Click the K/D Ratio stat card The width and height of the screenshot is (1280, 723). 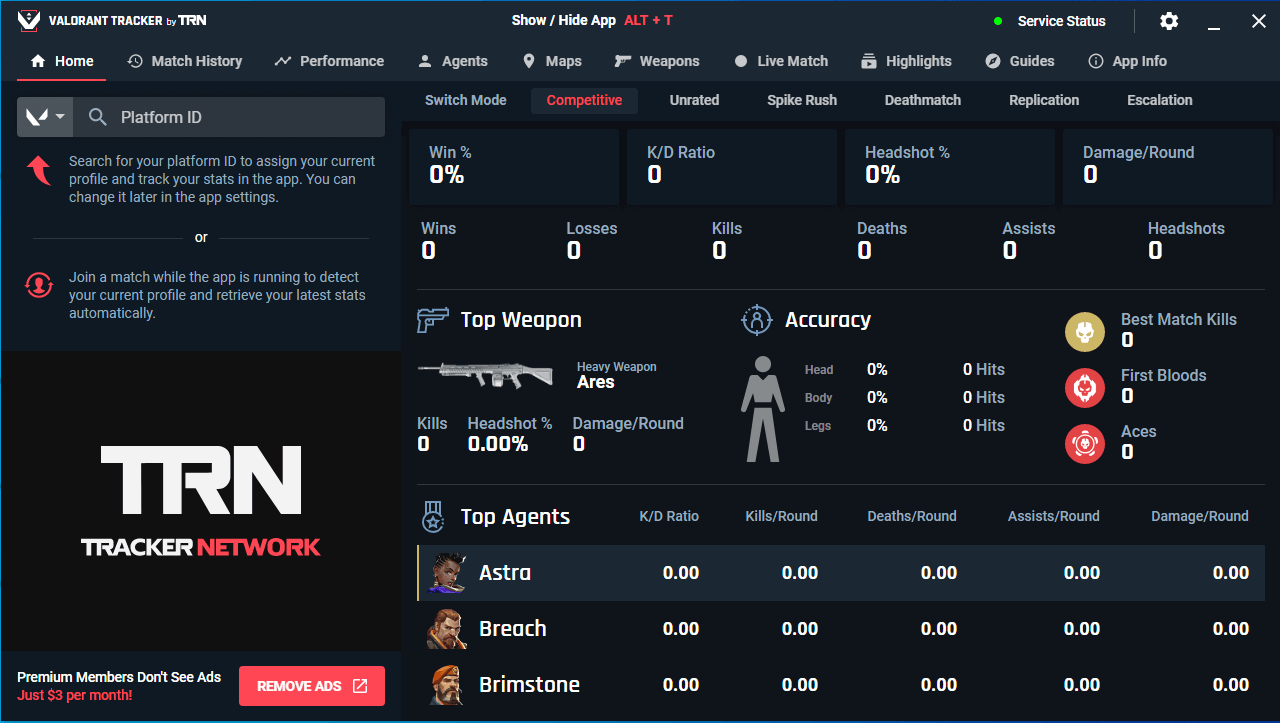coord(732,166)
